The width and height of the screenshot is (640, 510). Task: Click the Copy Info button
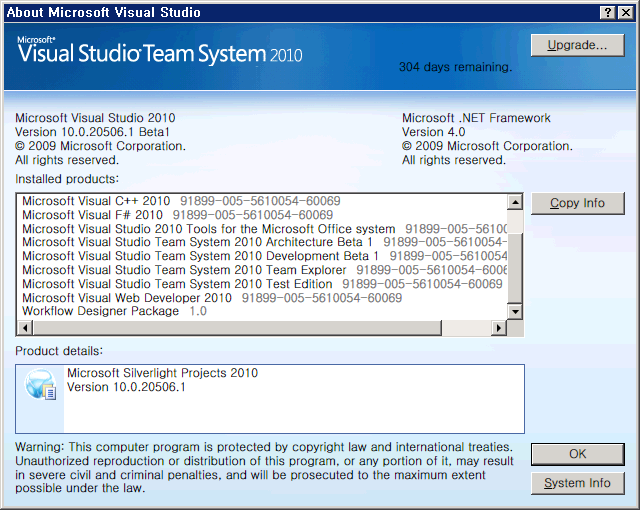coord(578,203)
